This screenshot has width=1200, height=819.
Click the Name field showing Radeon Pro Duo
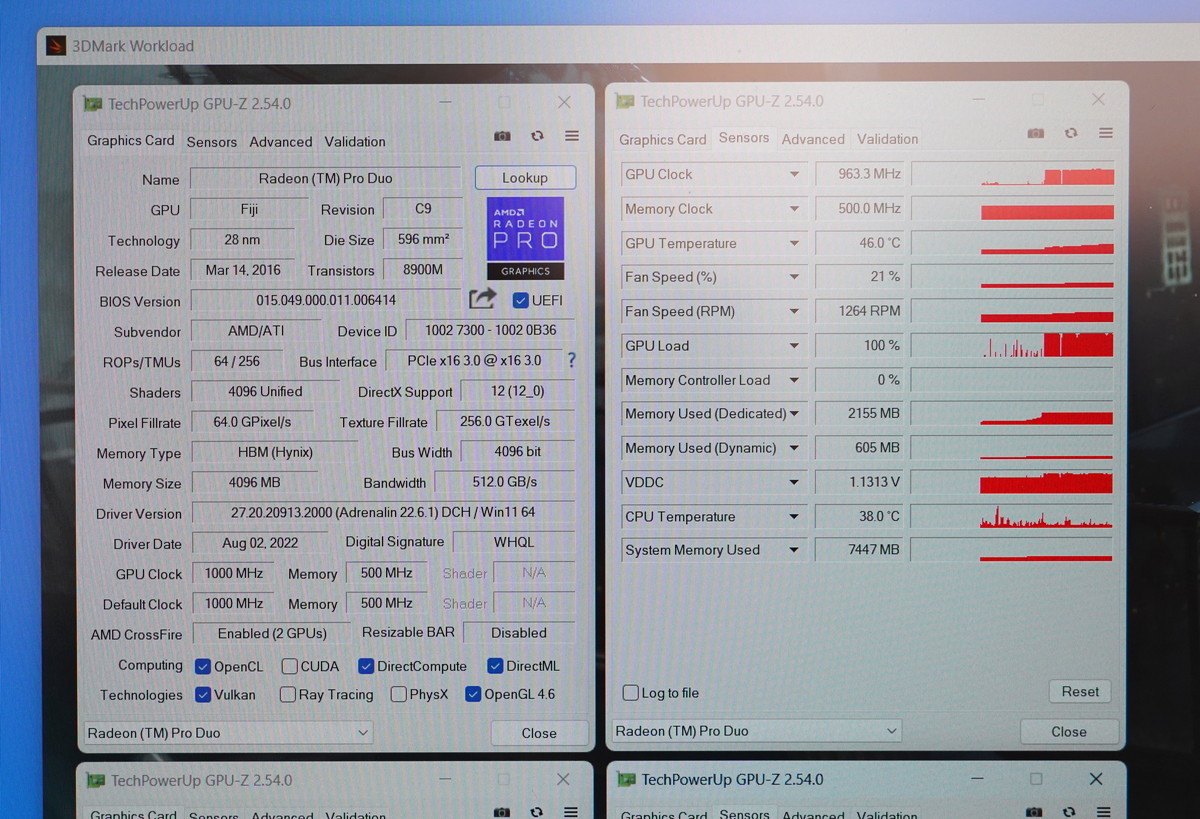325,179
